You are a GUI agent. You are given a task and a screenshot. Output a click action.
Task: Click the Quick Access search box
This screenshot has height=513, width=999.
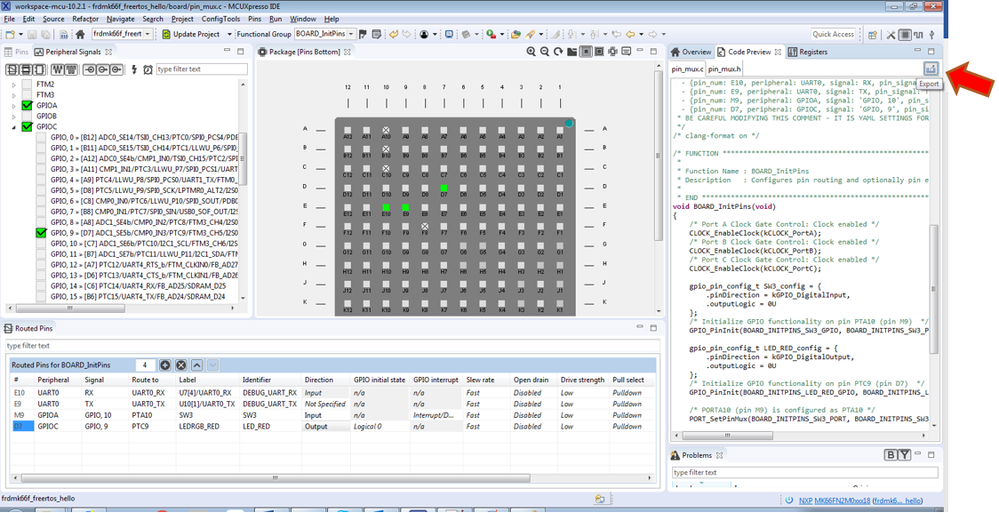click(833, 34)
